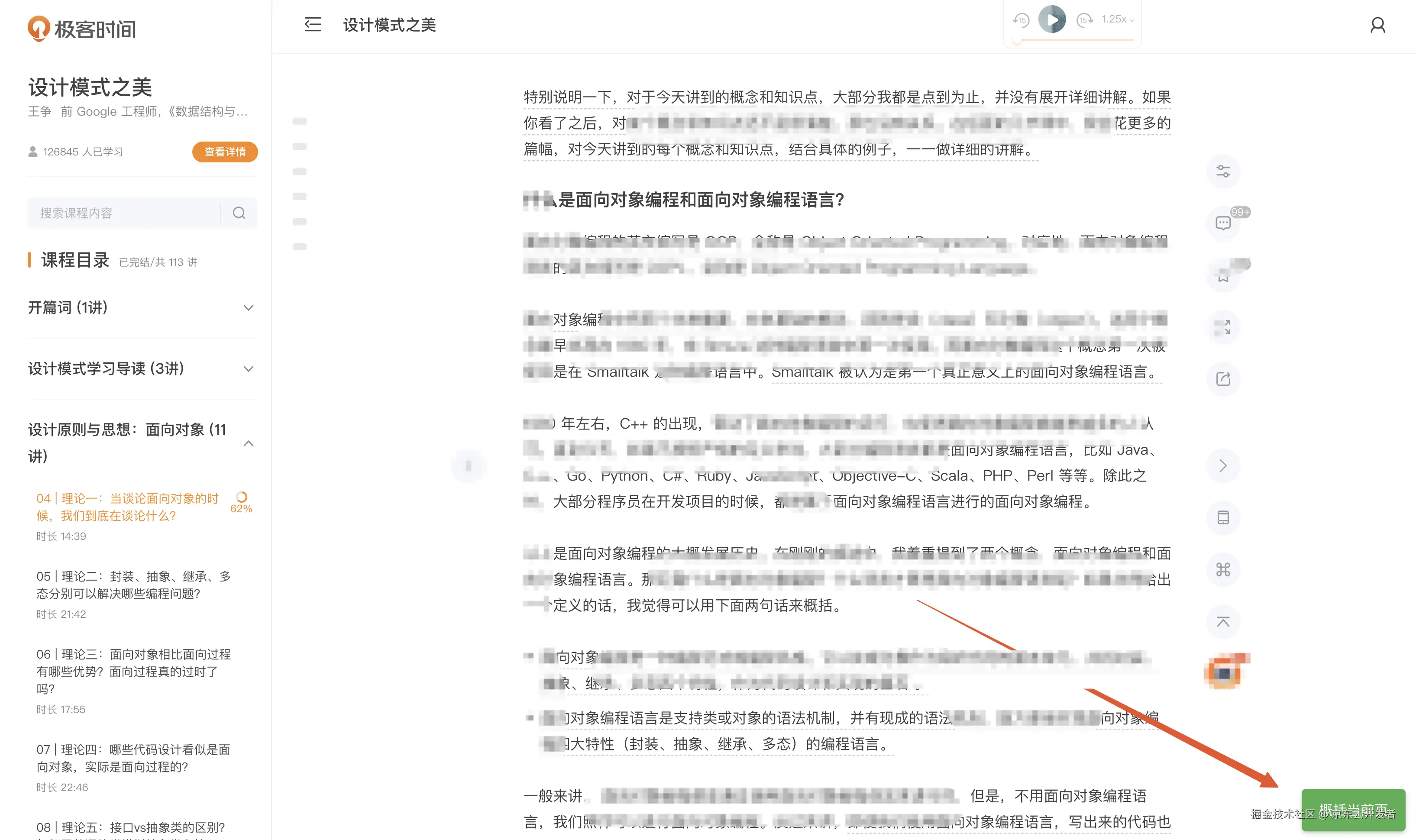Open the comments icon with 99+ badge
The height and width of the screenshot is (840, 1416).
click(x=1222, y=223)
